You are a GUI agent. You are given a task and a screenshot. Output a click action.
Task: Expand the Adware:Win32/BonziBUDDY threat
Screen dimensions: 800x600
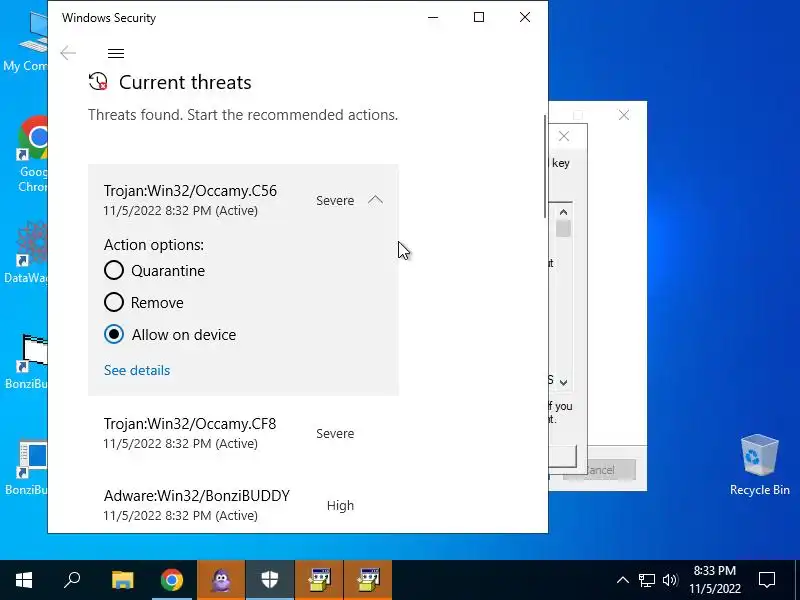tap(243, 505)
